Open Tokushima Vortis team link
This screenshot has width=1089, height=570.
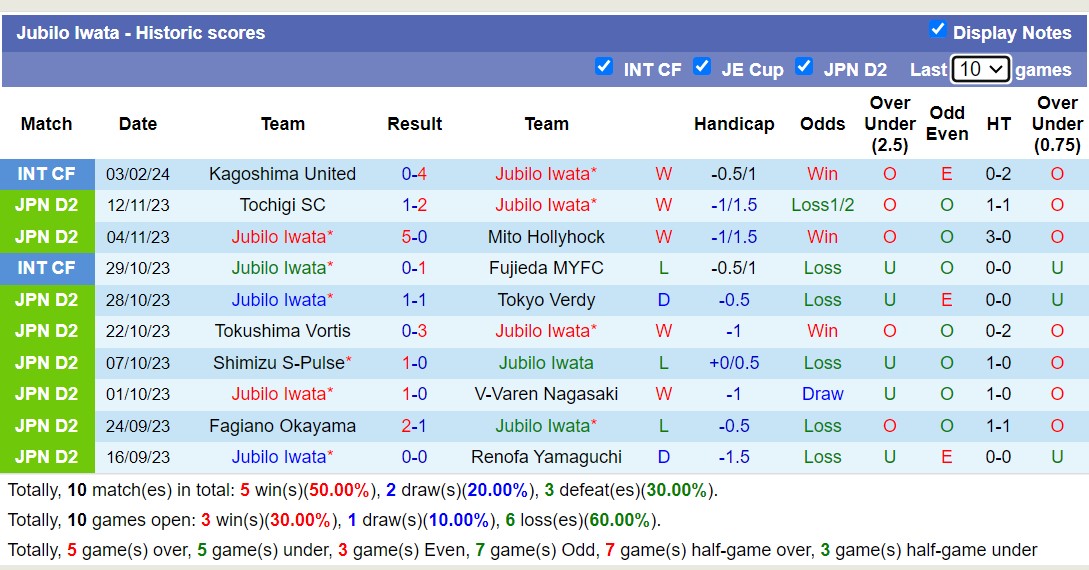[282, 331]
